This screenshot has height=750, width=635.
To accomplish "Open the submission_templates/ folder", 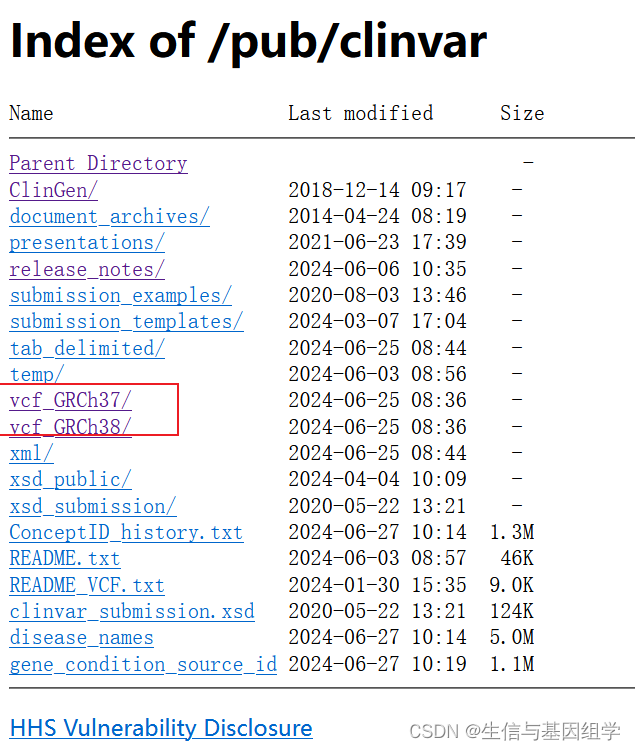I will click(x=126, y=322).
